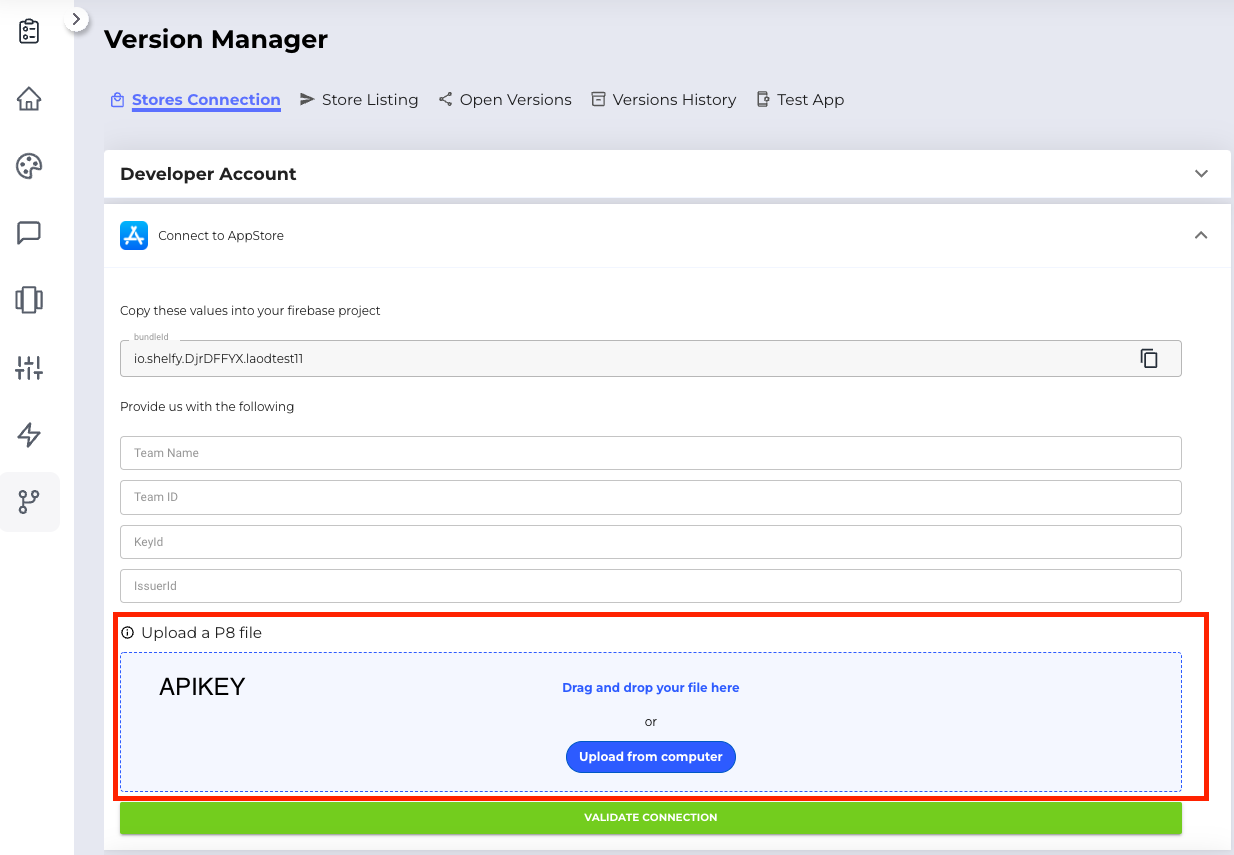Copy the bundleId value with copy icon
Viewport: 1234px width, 855px height.
[x=1149, y=358]
